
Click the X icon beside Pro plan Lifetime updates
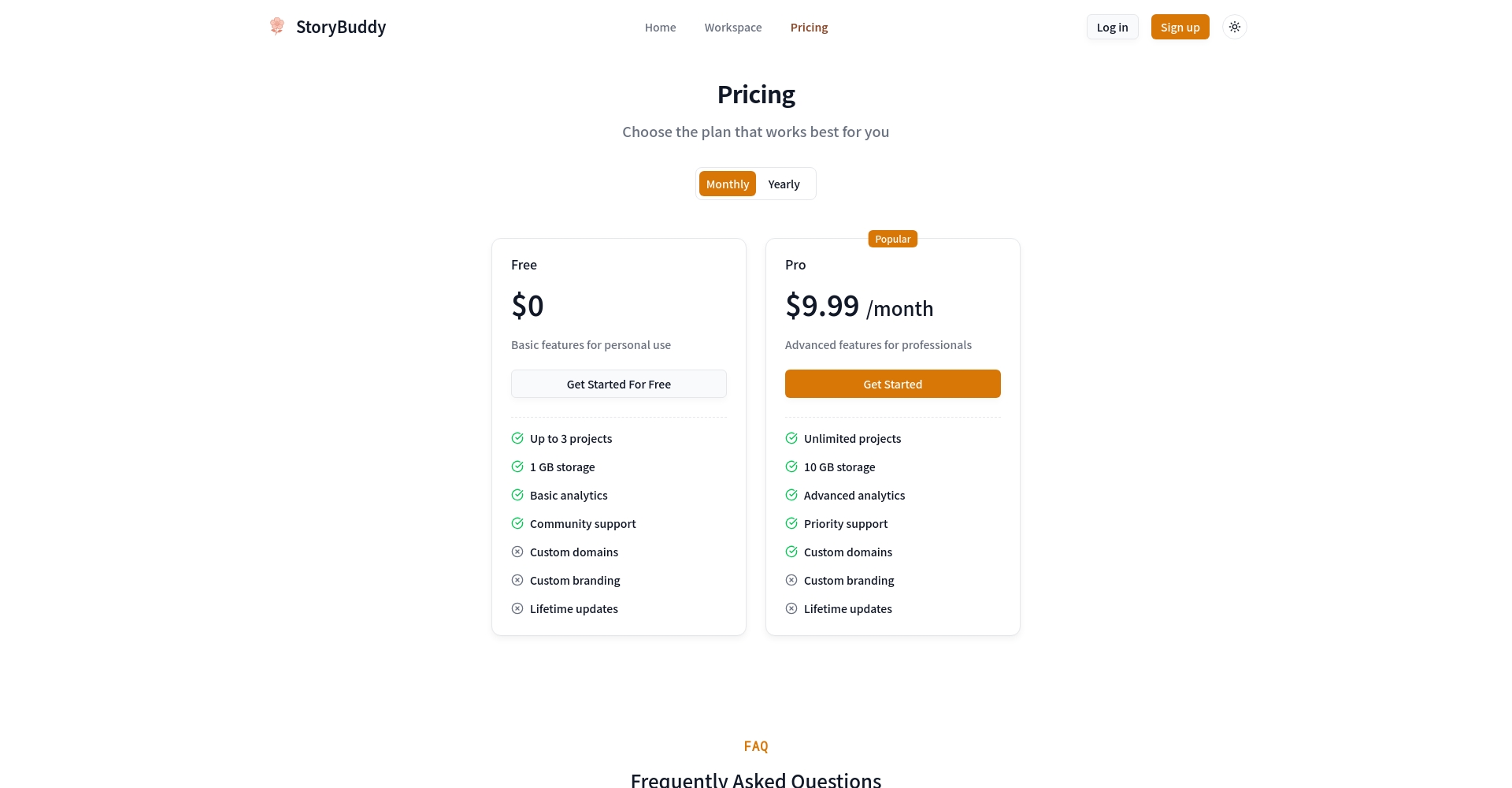pyautogui.click(x=791, y=608)
